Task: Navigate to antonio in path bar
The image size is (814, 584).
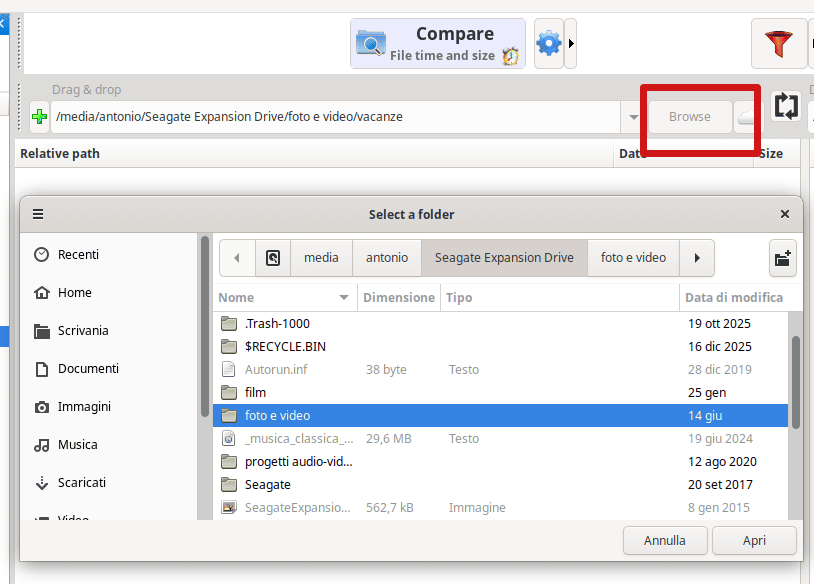Action: point(387,258)
